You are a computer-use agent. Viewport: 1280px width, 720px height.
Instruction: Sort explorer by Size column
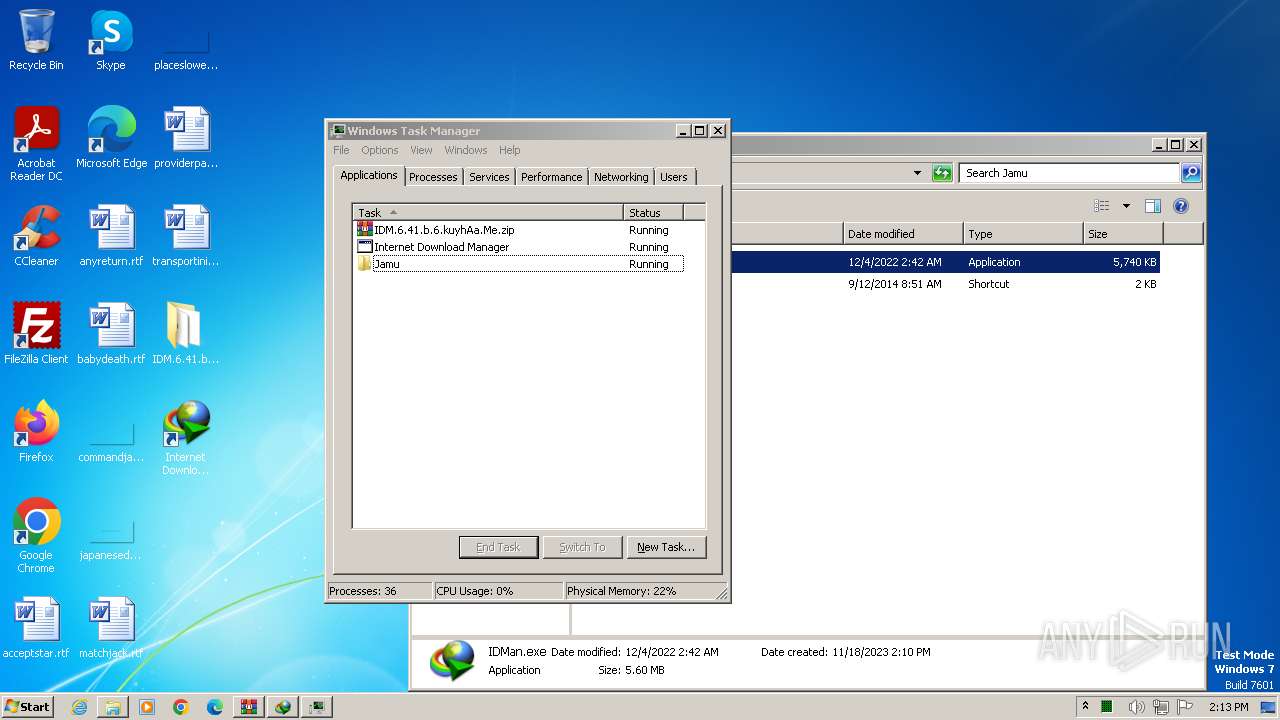[x=1123, y=234]
